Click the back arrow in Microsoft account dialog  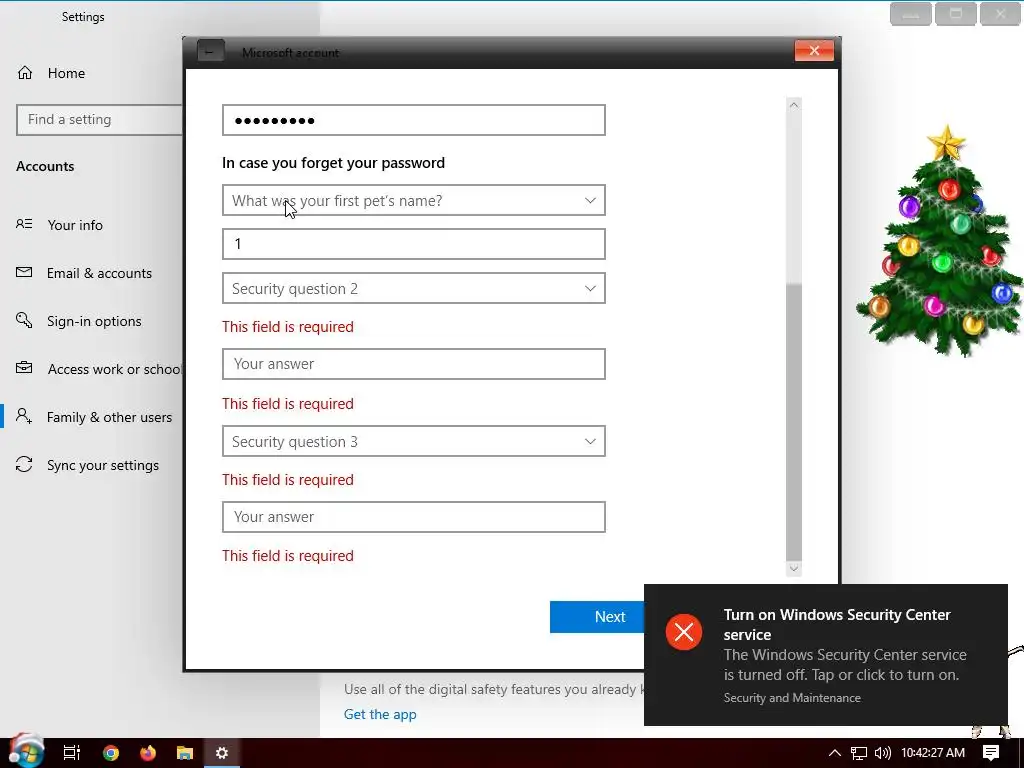click(210, 51)
